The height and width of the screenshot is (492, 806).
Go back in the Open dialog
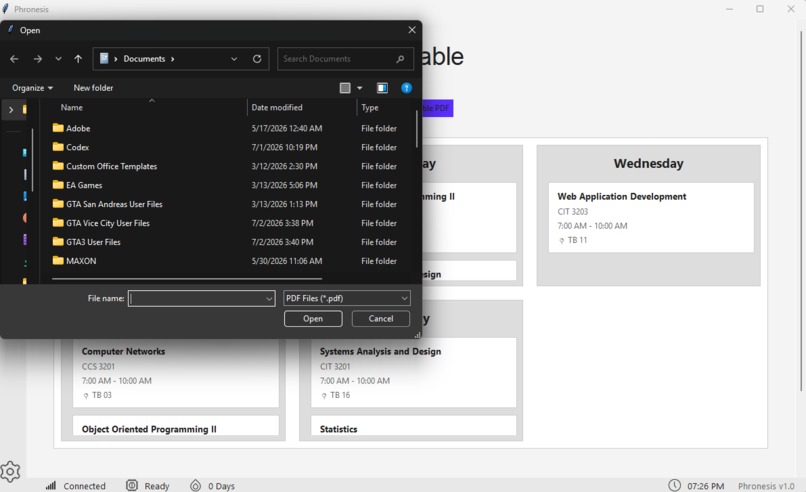(14, 59)
